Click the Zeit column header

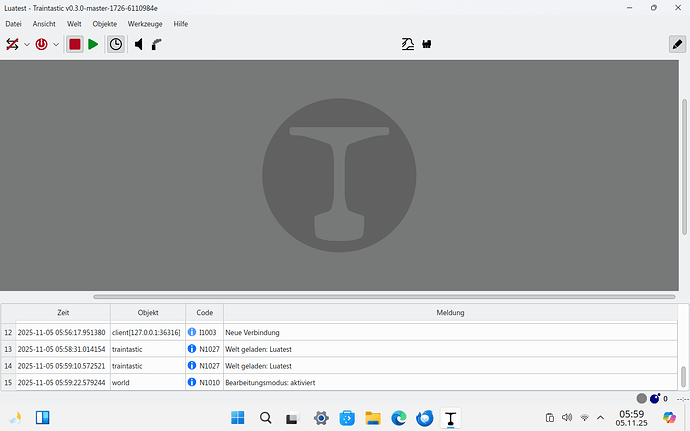click(63, 313)
